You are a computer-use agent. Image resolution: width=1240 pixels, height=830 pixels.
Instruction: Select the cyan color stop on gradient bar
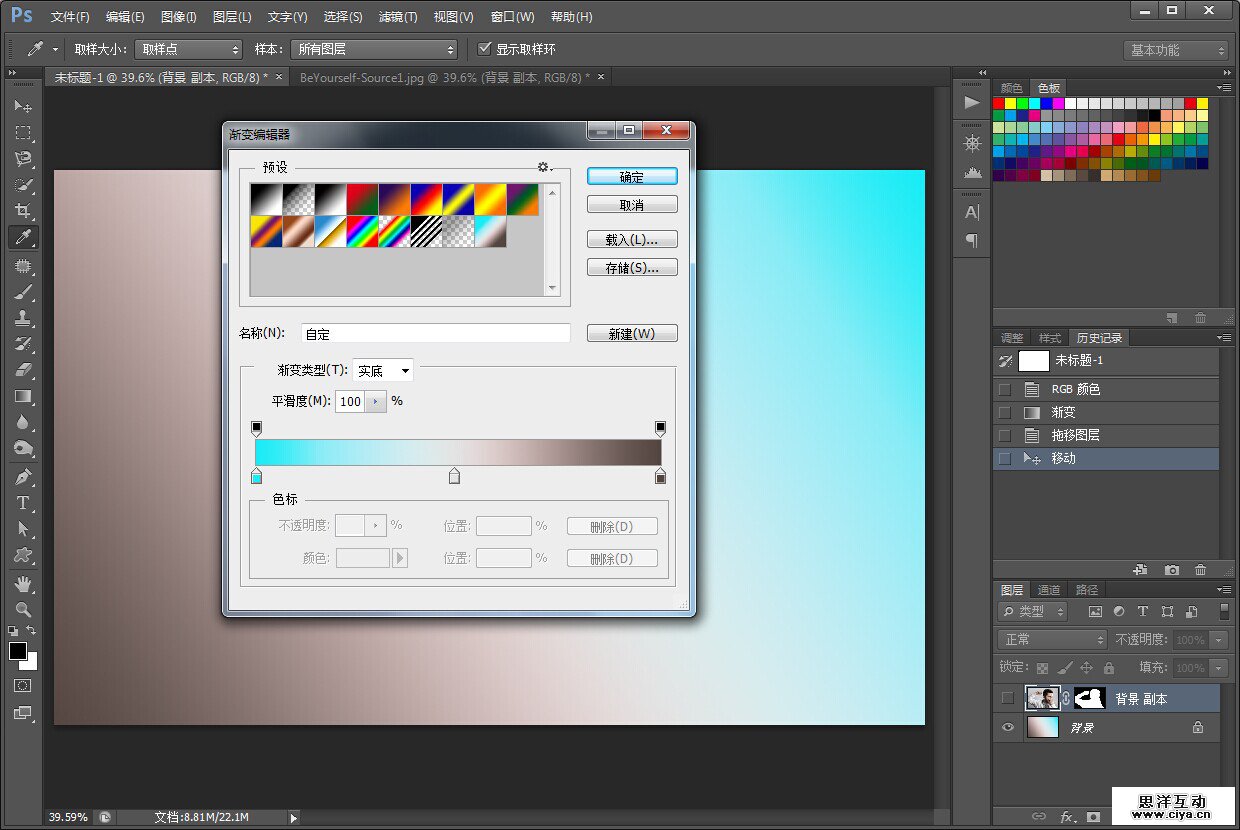257,478
